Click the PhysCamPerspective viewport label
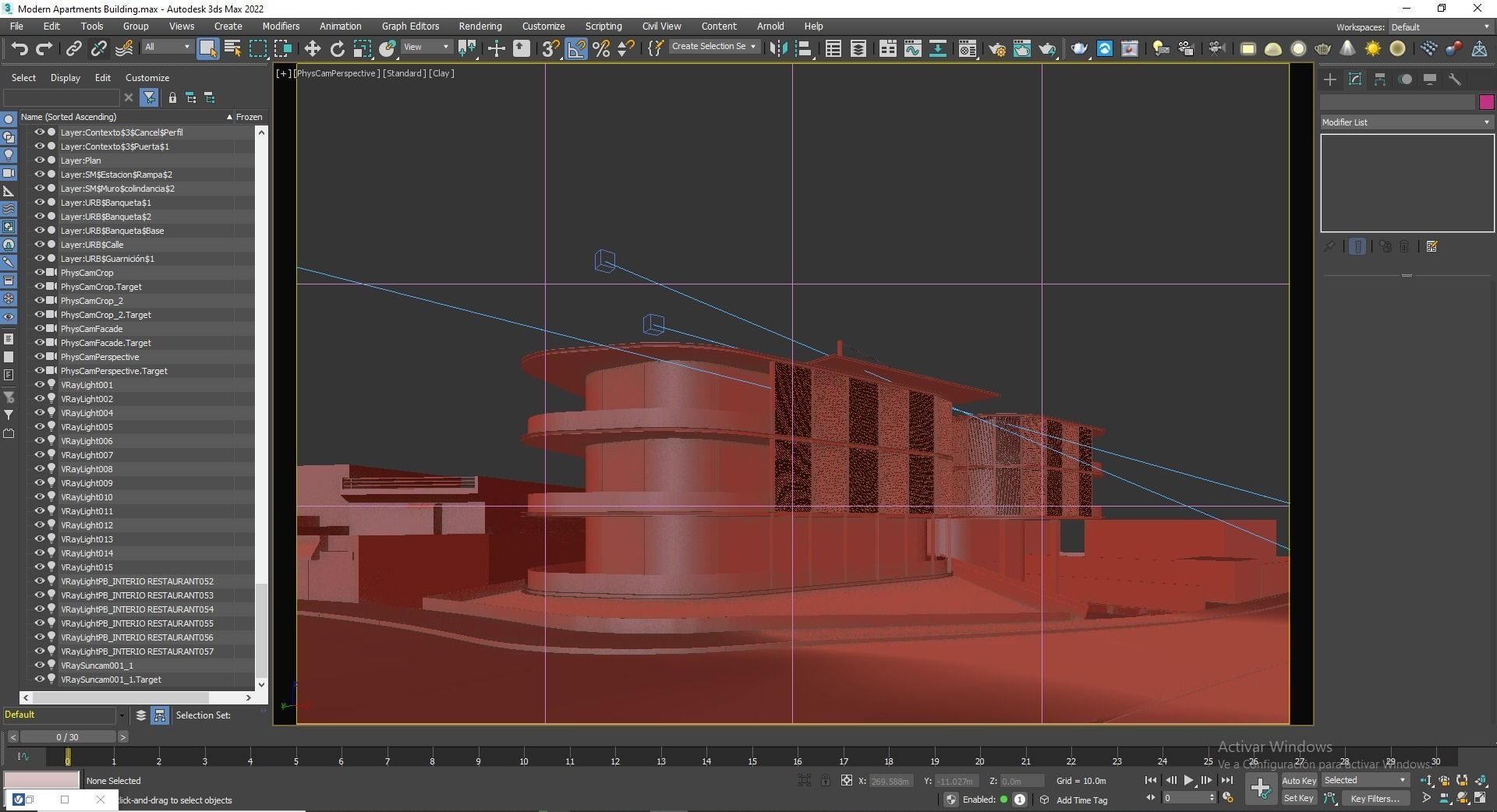 337,73
